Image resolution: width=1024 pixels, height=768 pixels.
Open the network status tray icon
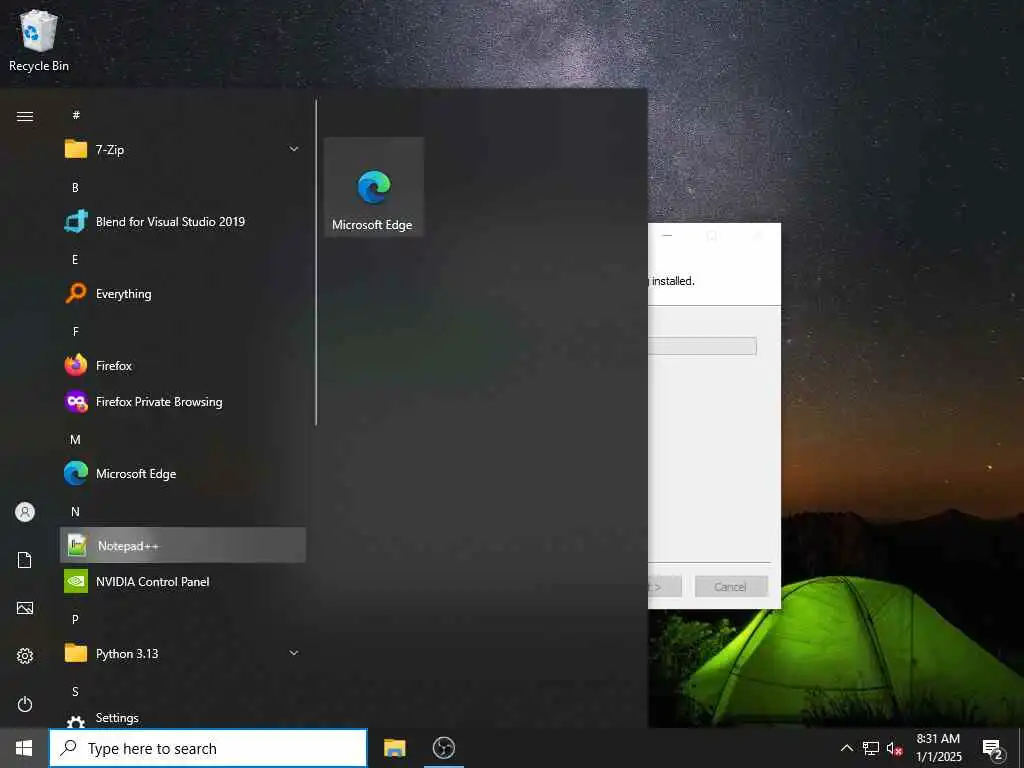(871, 748)
